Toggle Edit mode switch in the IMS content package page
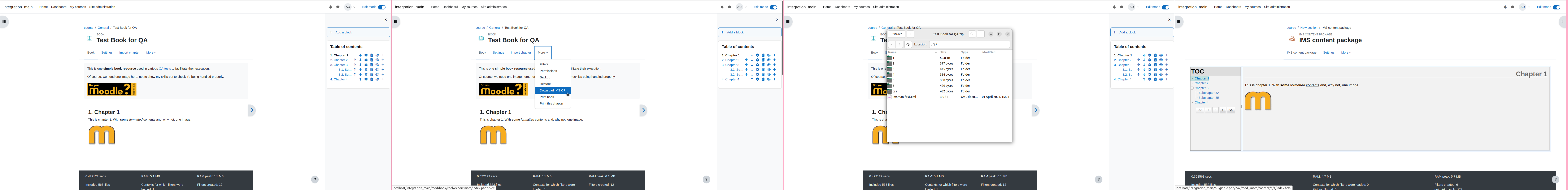Viewport: 1568px width, 190px height. (1556, 7)
